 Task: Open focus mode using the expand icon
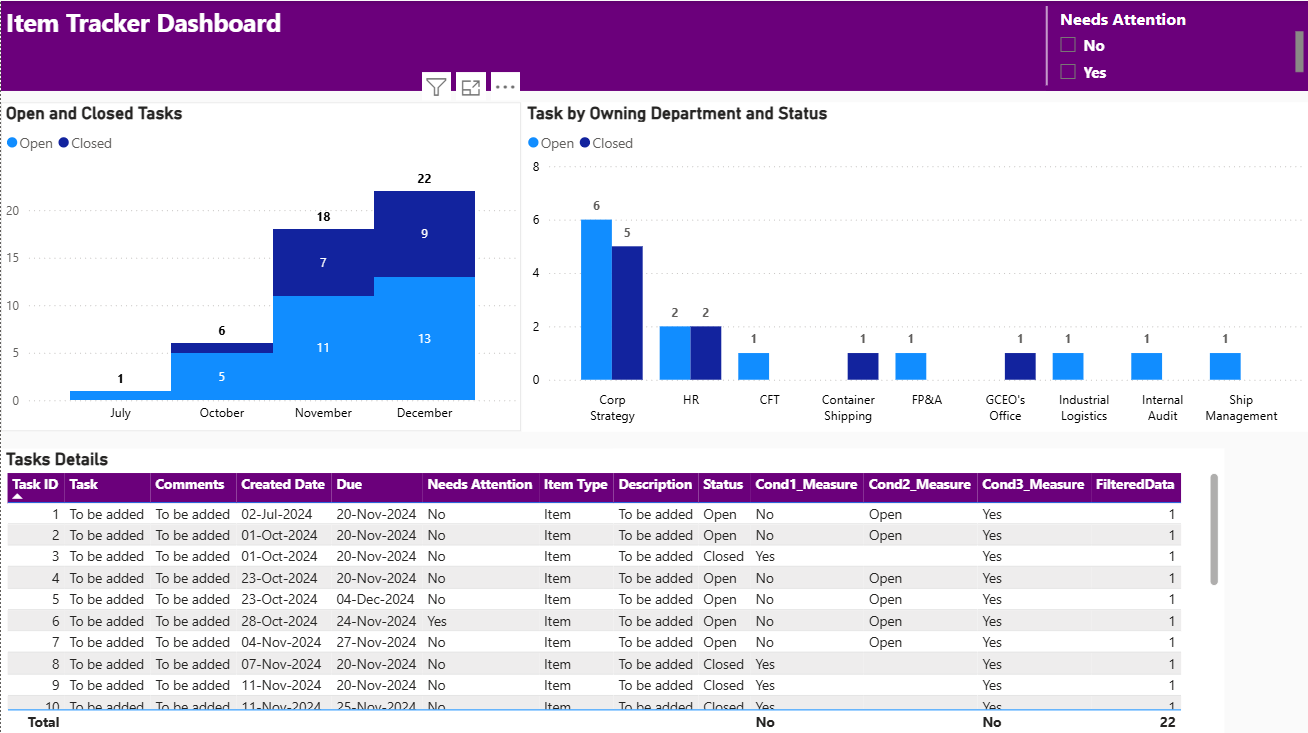[470, 86]
